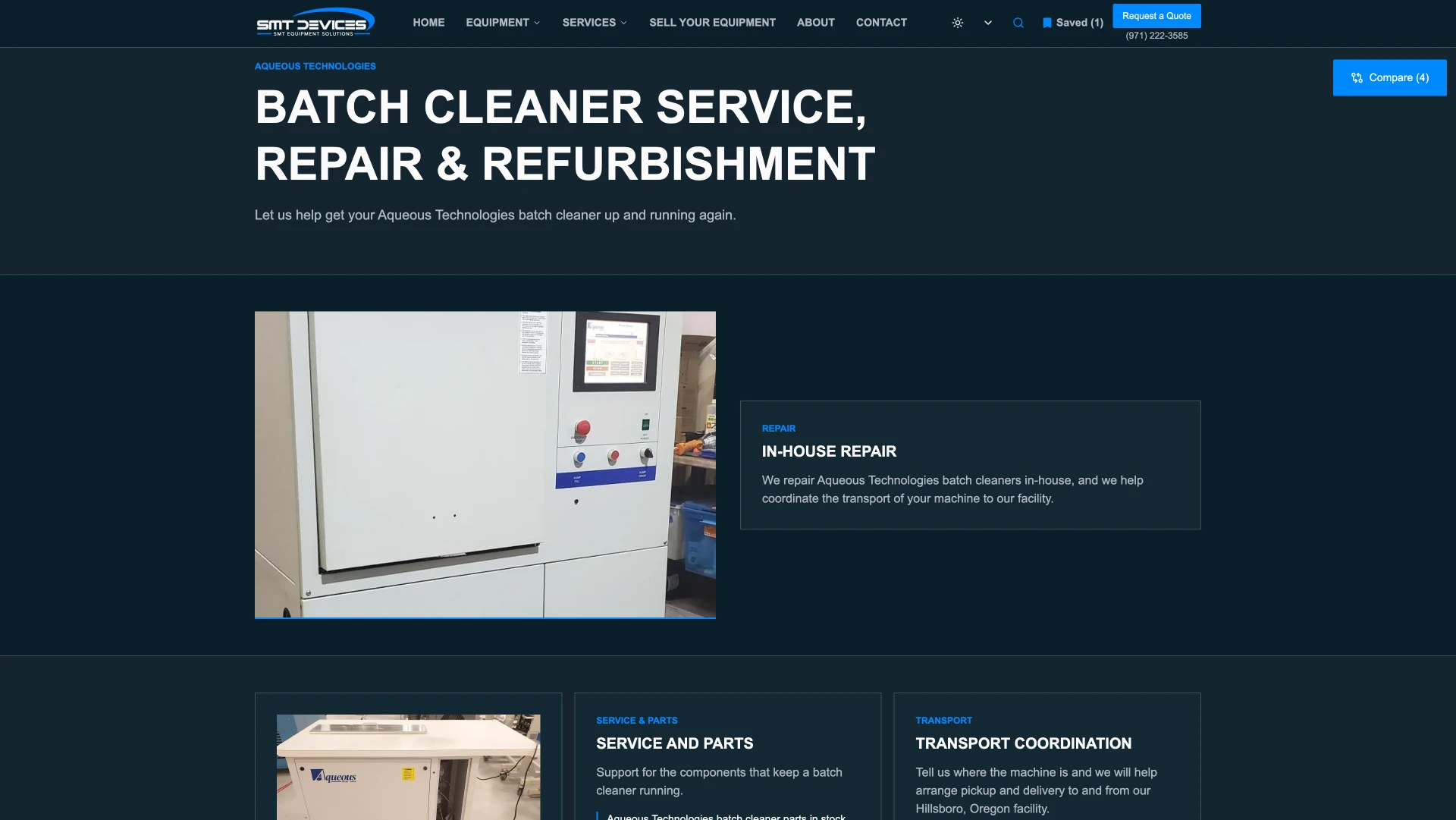This screenshot has height=820, width=1456.
Task: Click the main page title heading
Action: (x=565, y=135)
